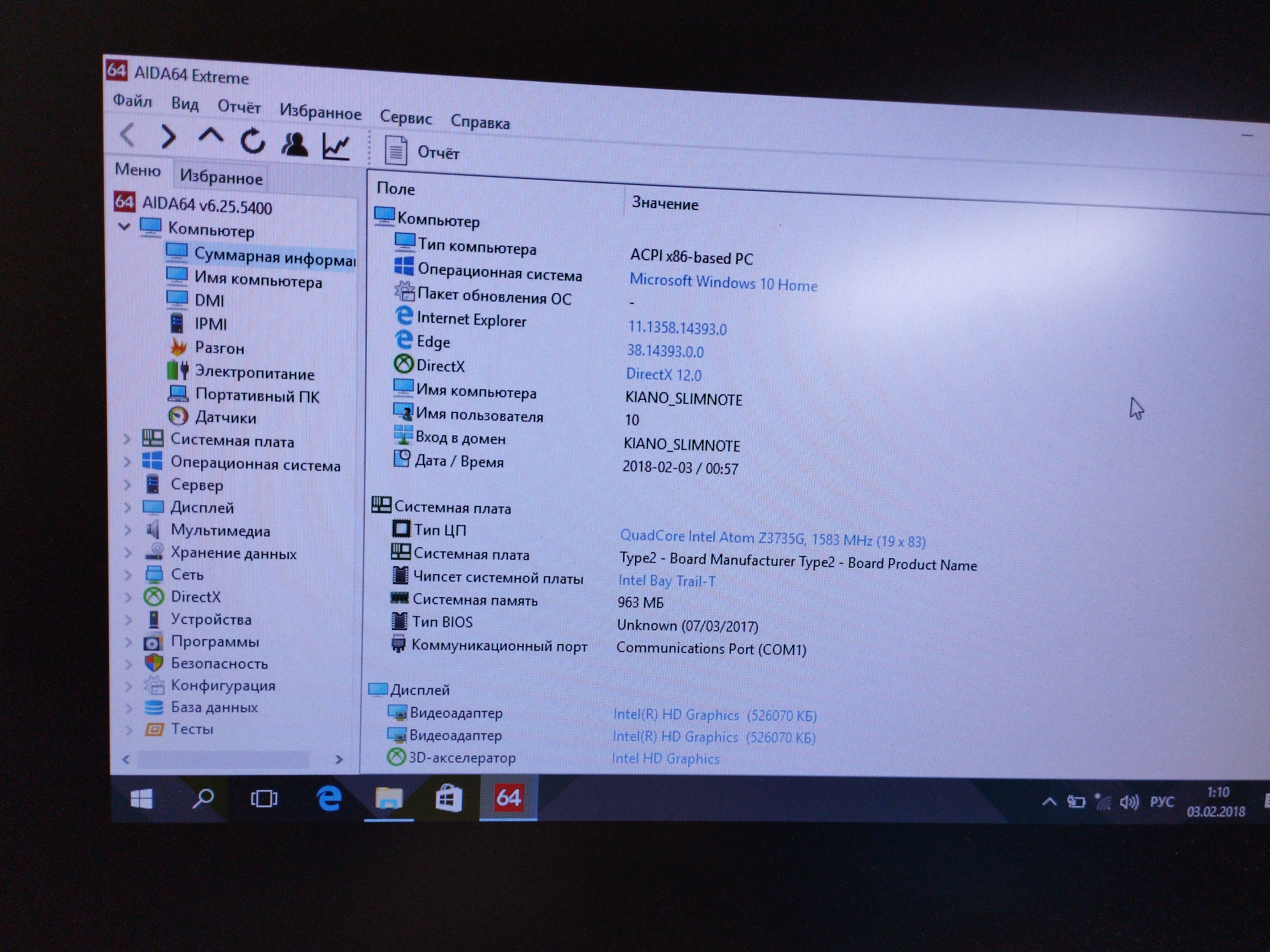The height and width of the screenshot is (952, 1270).
Task: Click the volume icon in system tray
Action: 1129,803
